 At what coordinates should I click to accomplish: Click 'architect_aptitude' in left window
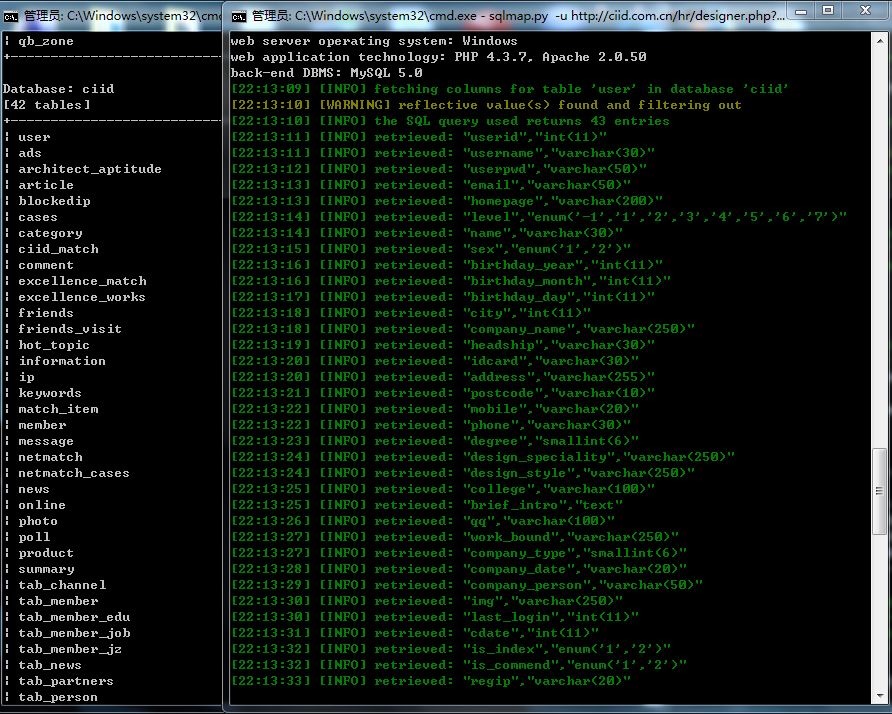[x=90, y=169]
